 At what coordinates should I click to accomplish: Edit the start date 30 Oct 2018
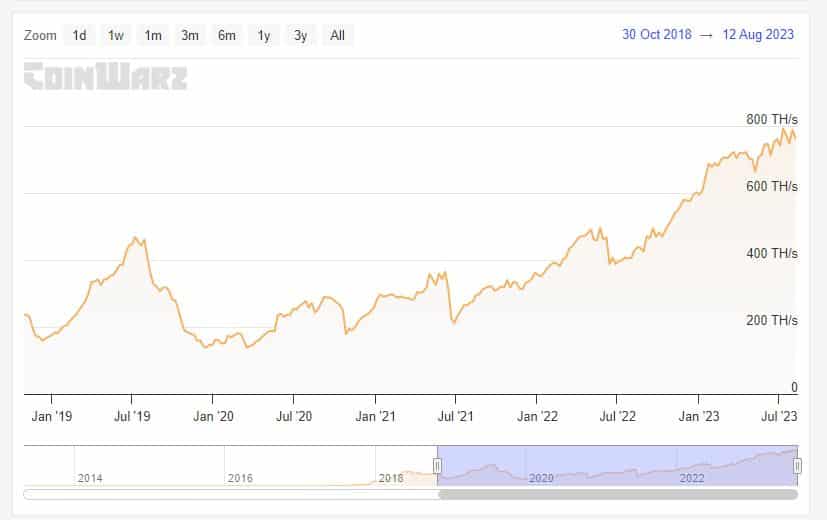[657, 34]
